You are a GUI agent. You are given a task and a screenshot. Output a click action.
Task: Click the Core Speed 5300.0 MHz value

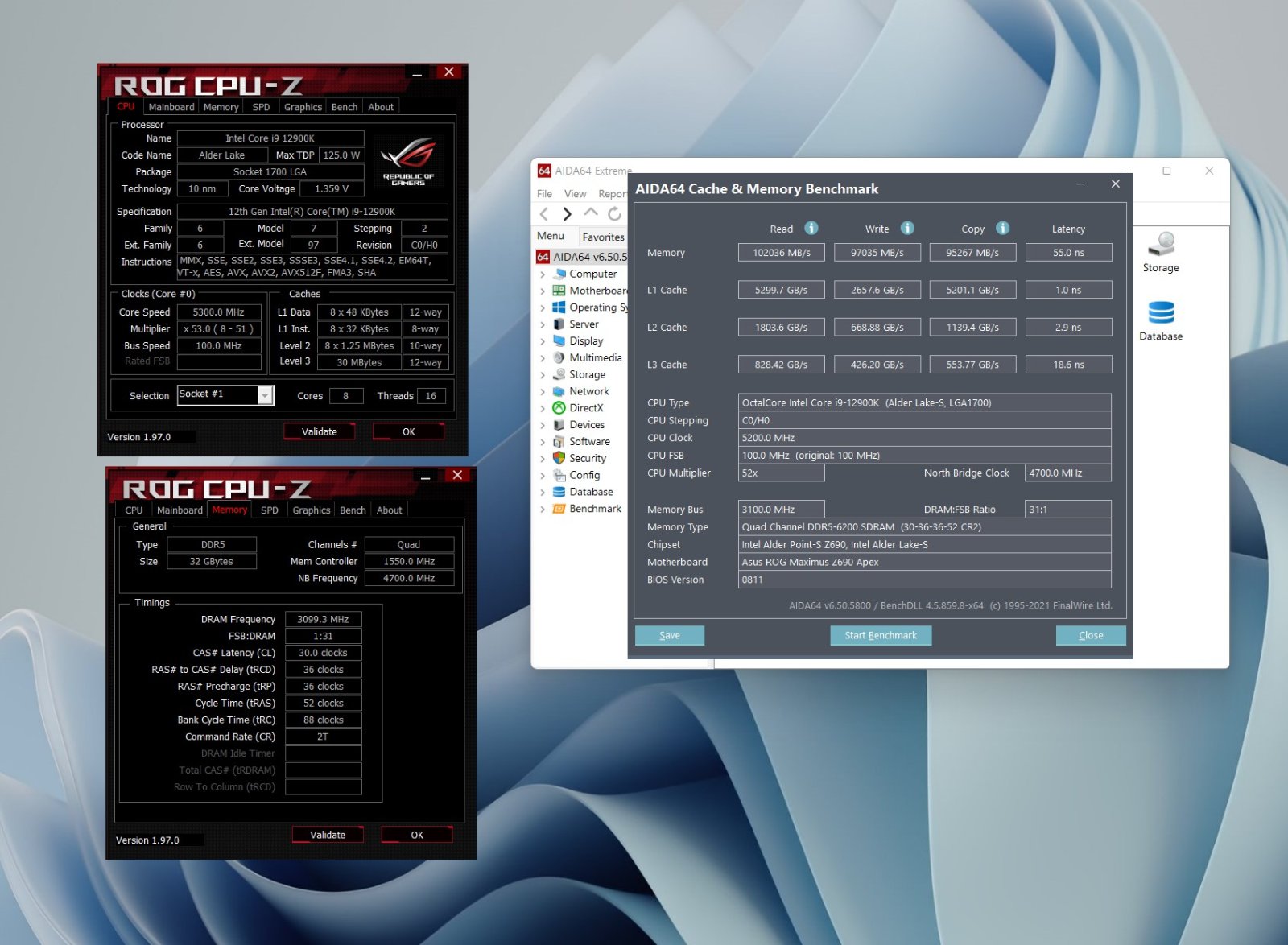tap(219, 312)
